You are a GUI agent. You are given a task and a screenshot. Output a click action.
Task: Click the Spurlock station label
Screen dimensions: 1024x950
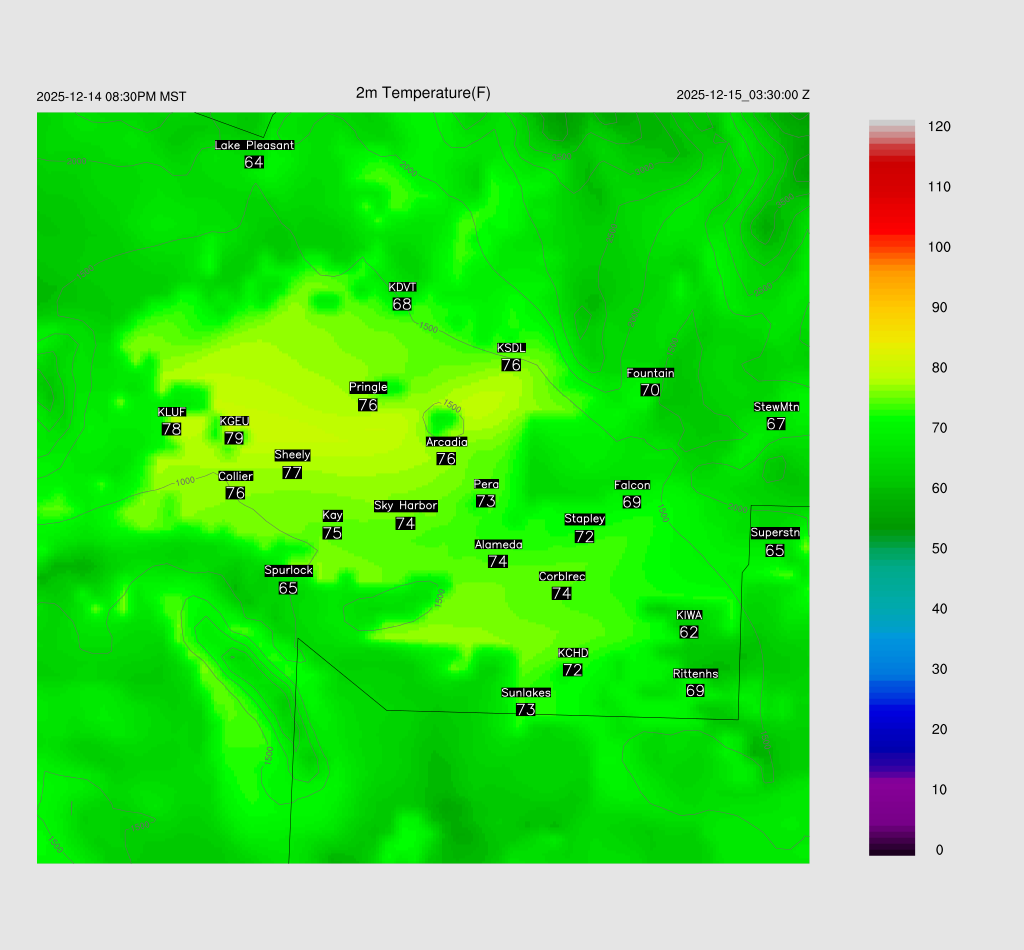tap(288, 571)
